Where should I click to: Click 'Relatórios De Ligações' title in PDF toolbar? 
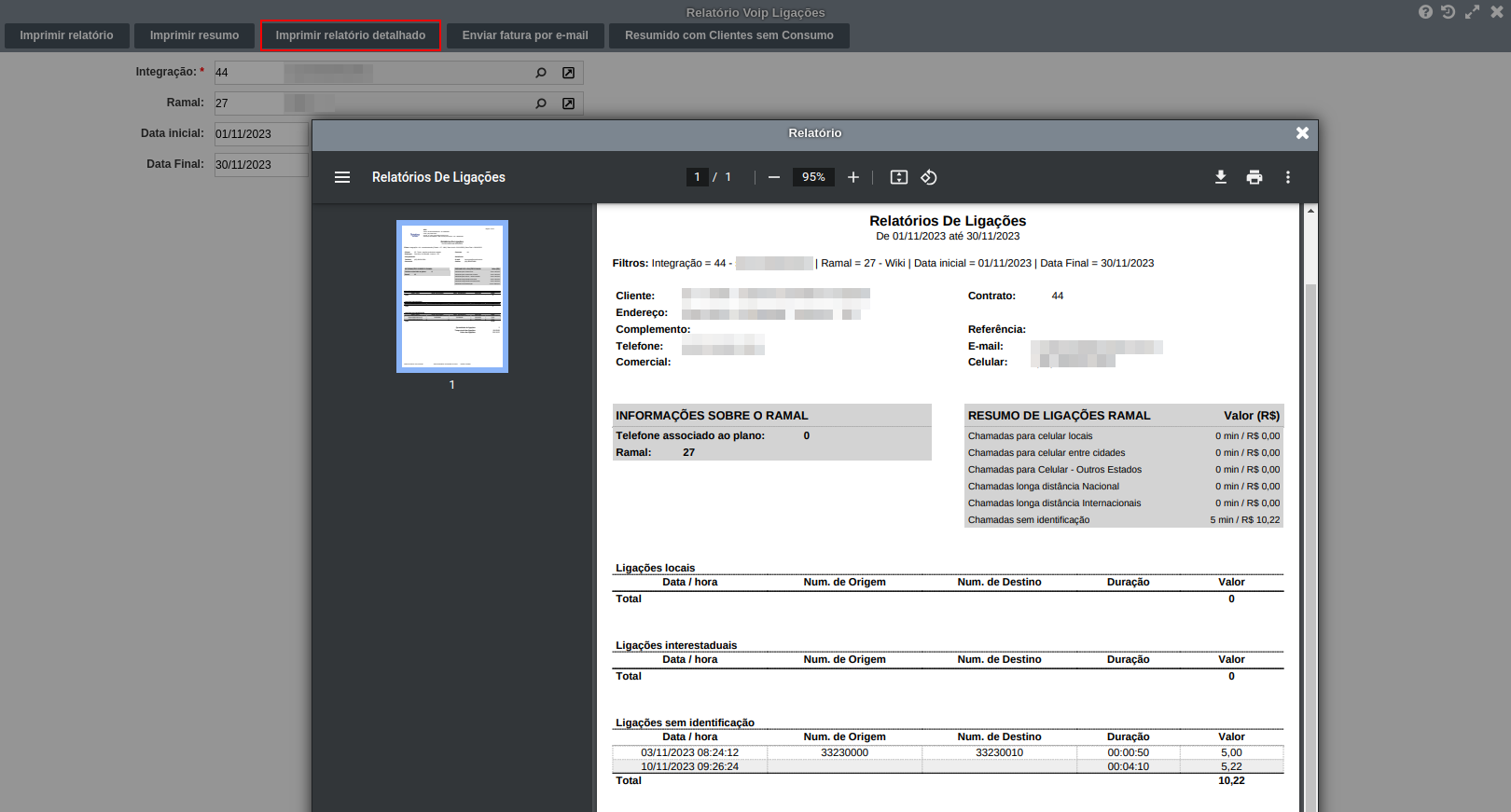(x=438, y=177)
